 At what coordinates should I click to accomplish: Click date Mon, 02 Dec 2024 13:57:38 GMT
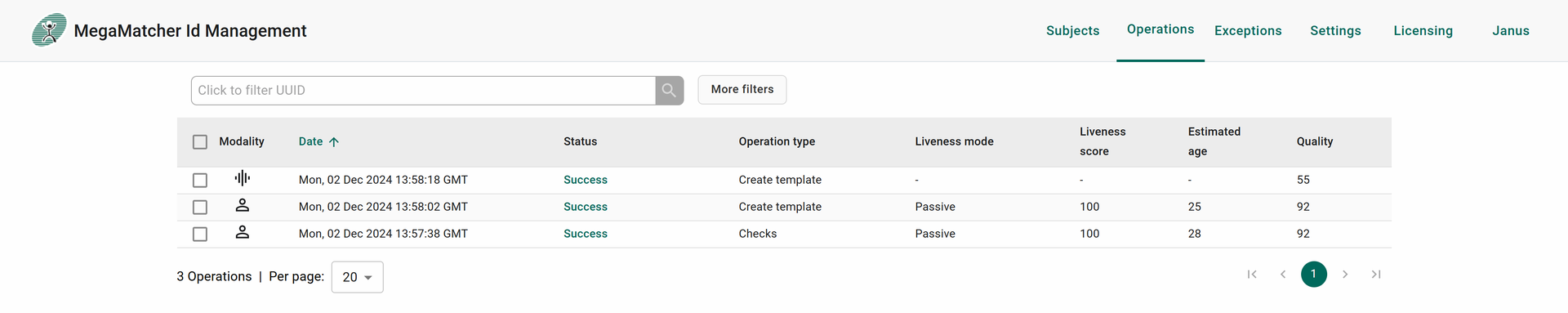[383, 234]
